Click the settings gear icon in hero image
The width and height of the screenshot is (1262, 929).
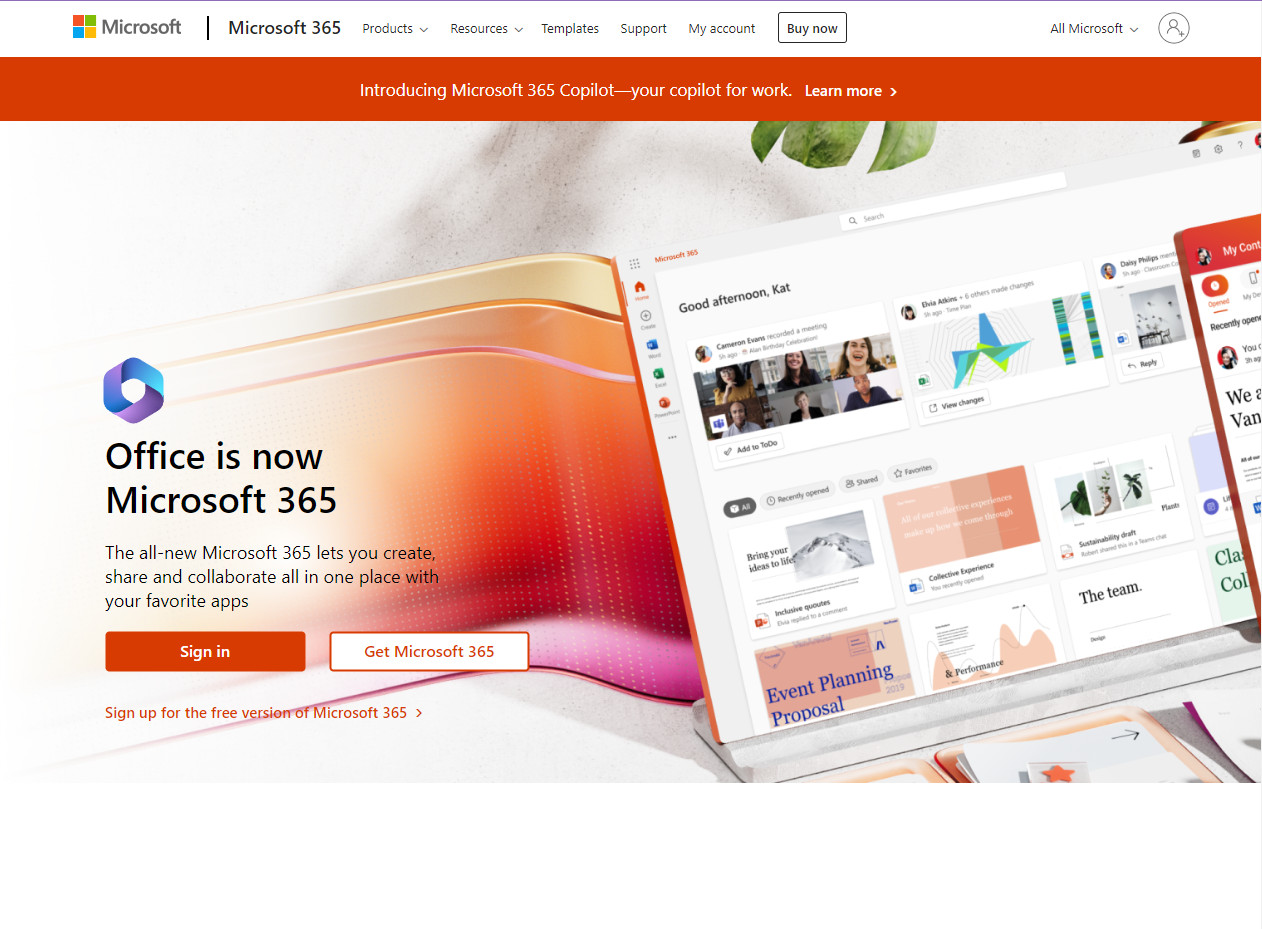tap(1218, 150)
